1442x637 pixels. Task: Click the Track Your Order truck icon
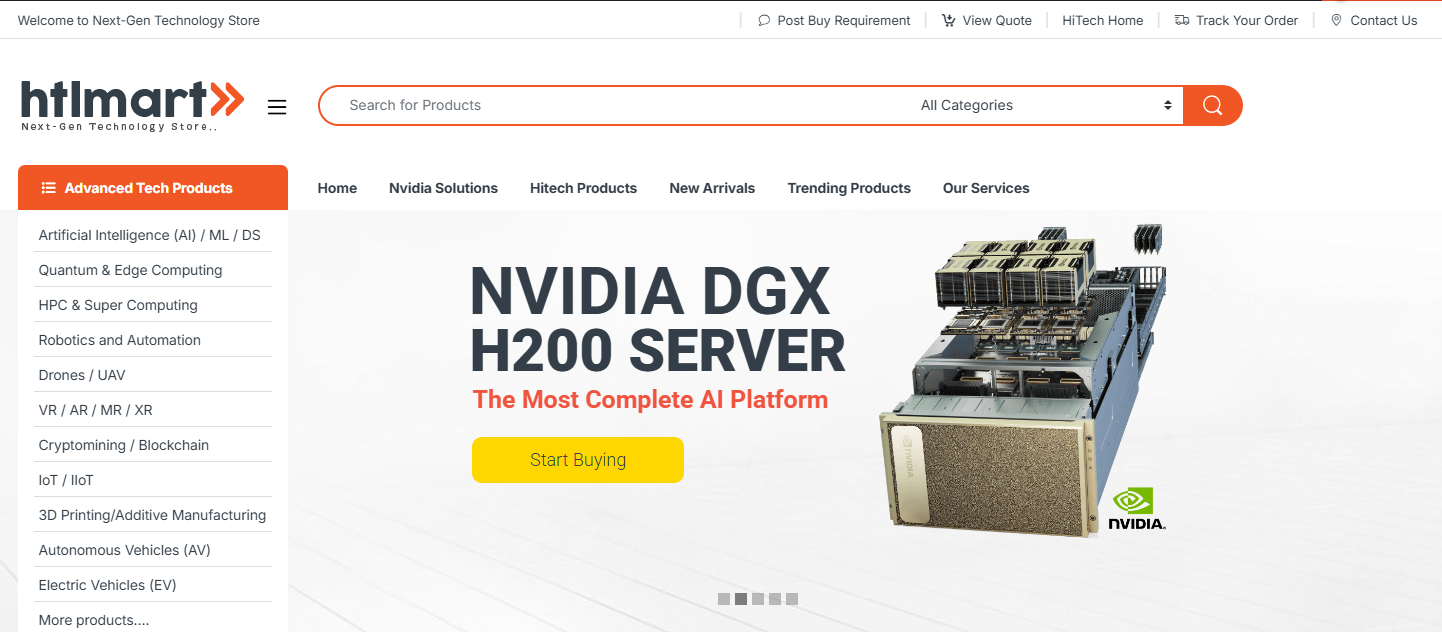tap(1182, 20)
